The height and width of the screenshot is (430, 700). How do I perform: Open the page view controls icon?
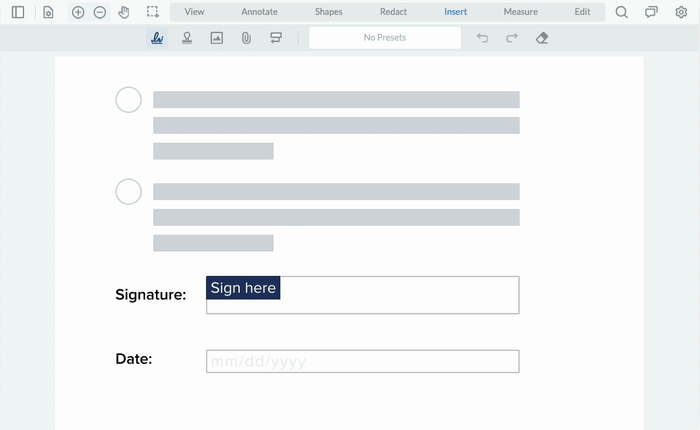coord(48,12)
